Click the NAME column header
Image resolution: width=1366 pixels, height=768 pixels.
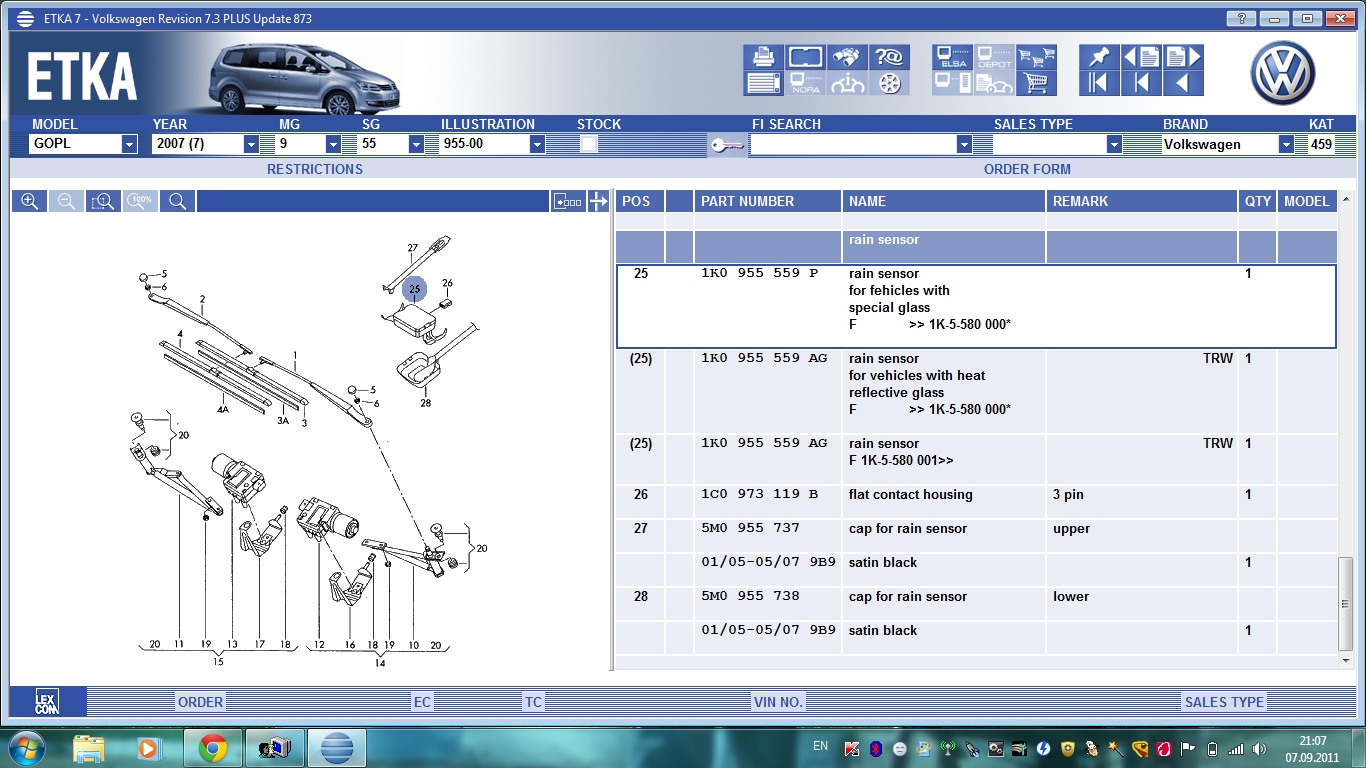pyautogui.click(x=943, y=201)
